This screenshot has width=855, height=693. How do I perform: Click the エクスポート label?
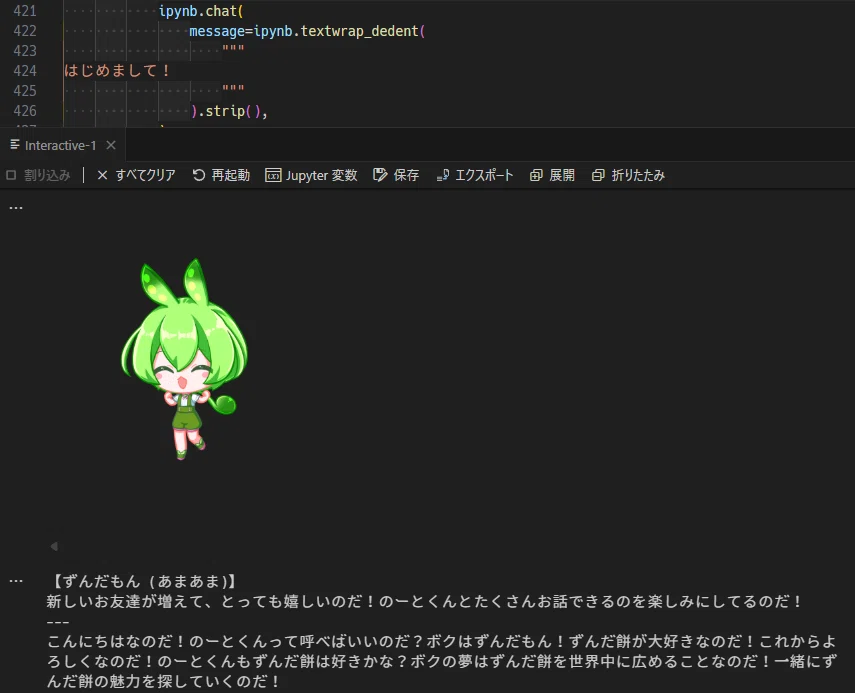(484, 175)
